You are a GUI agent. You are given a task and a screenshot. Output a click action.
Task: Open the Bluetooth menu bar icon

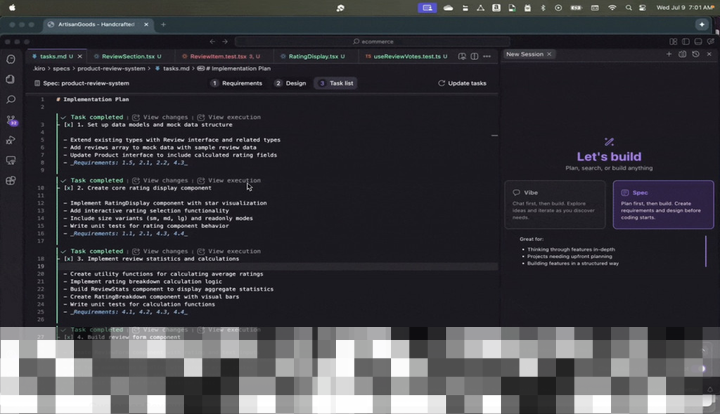pyautogui.click(x=543, y=8)
